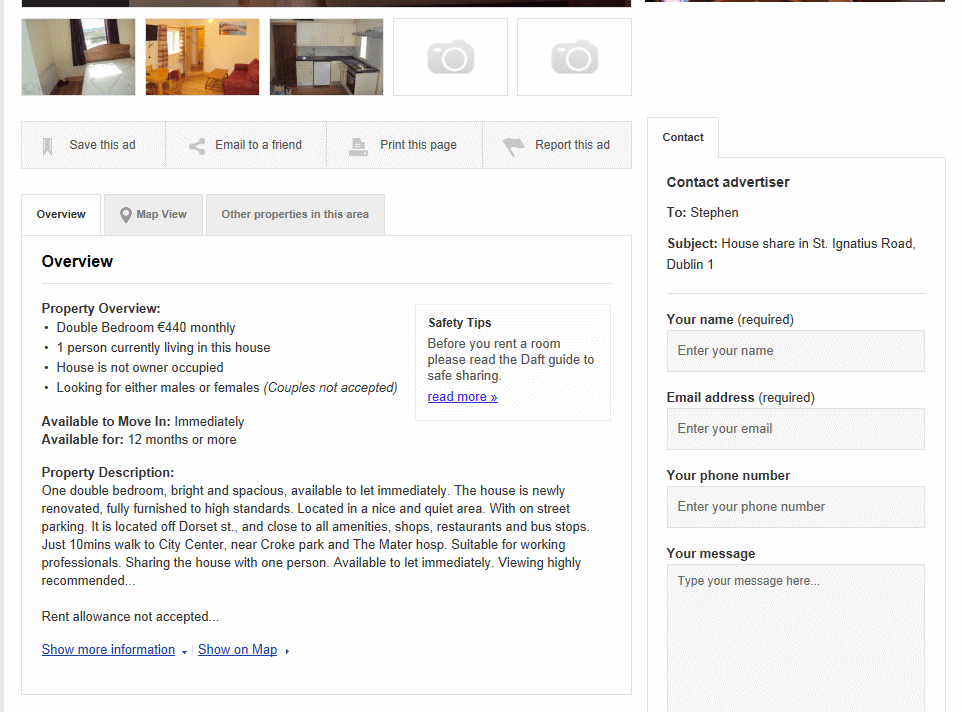
Task: Open the bedroom photo thumbnail
Action: (x=79, y=57)
